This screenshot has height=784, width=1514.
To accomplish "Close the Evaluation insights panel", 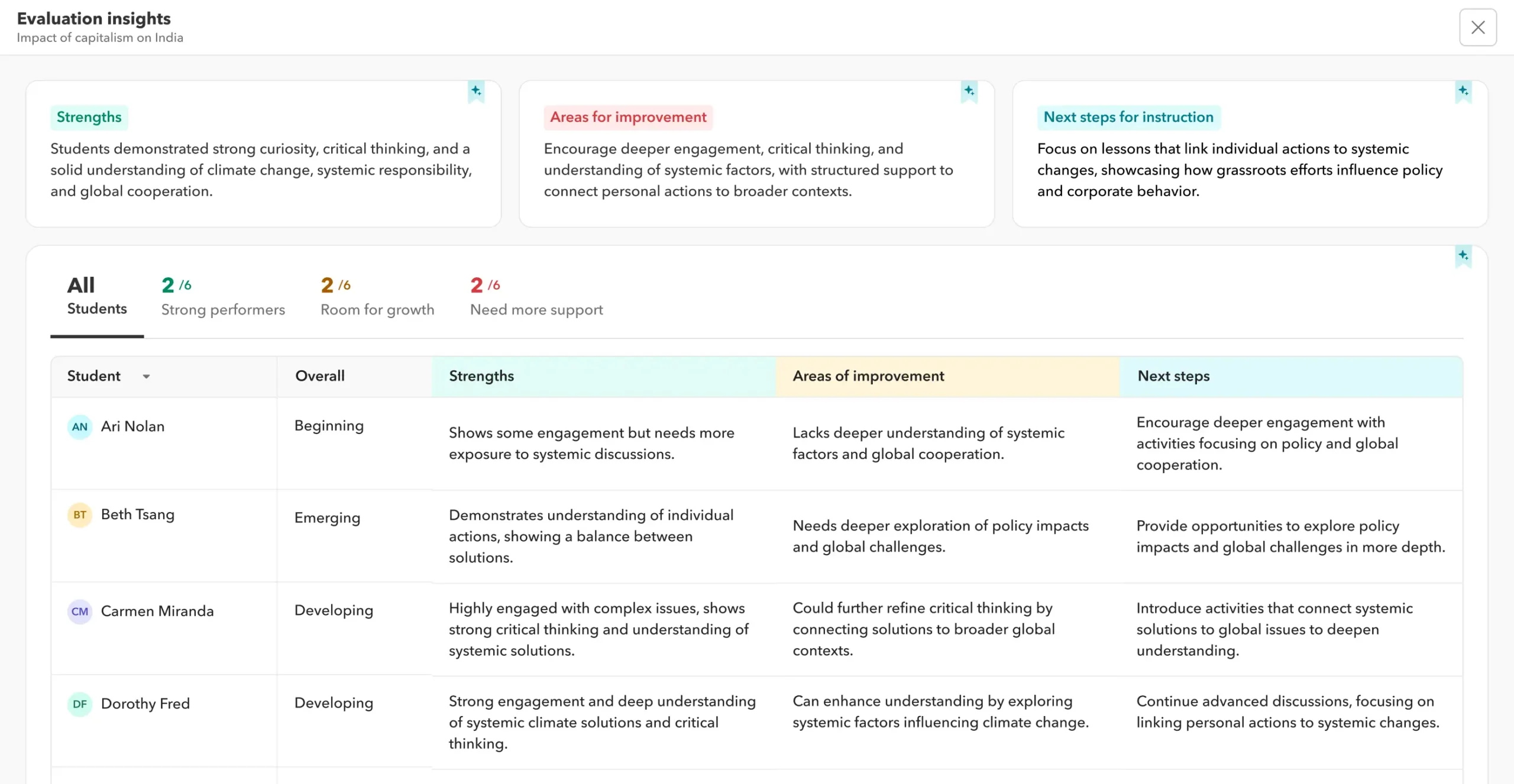I will 1477,27.
